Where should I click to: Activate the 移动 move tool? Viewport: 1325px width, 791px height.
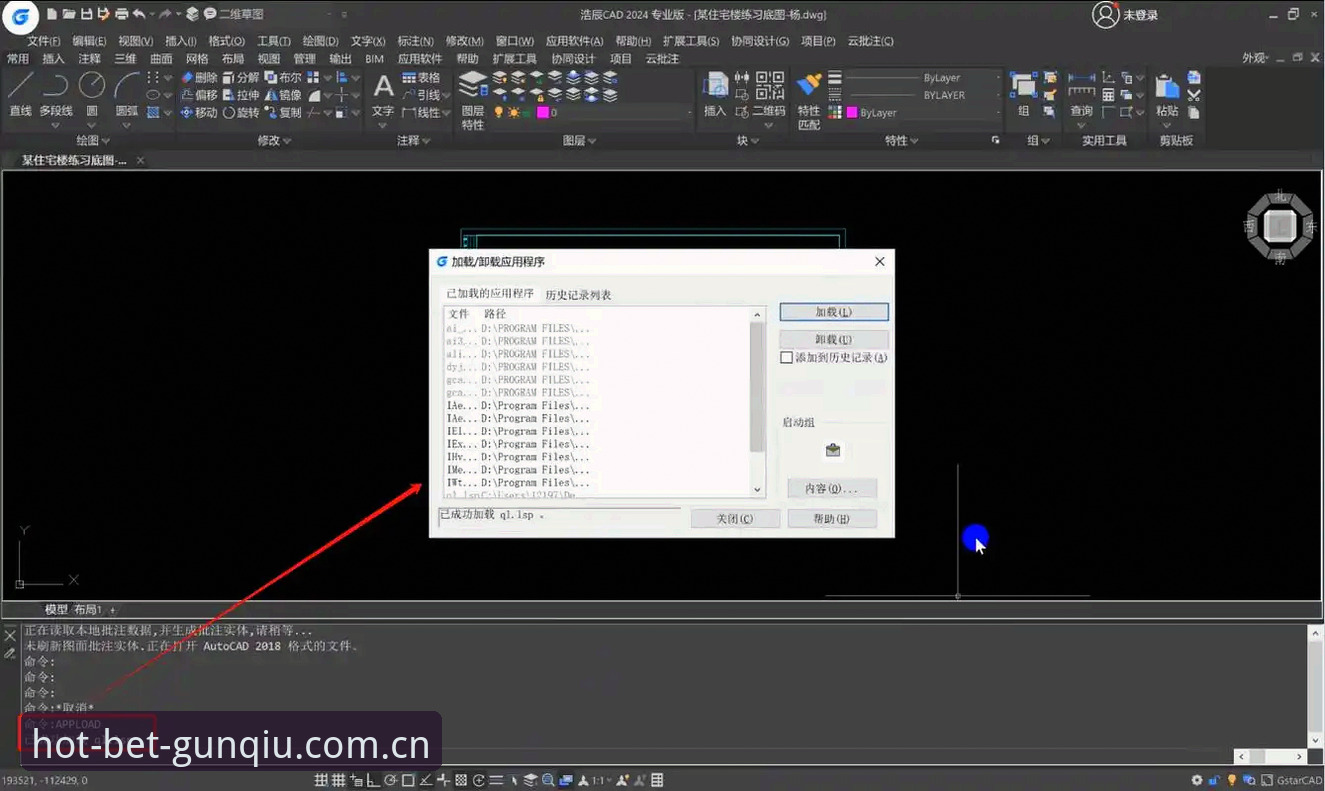point(199,113)
